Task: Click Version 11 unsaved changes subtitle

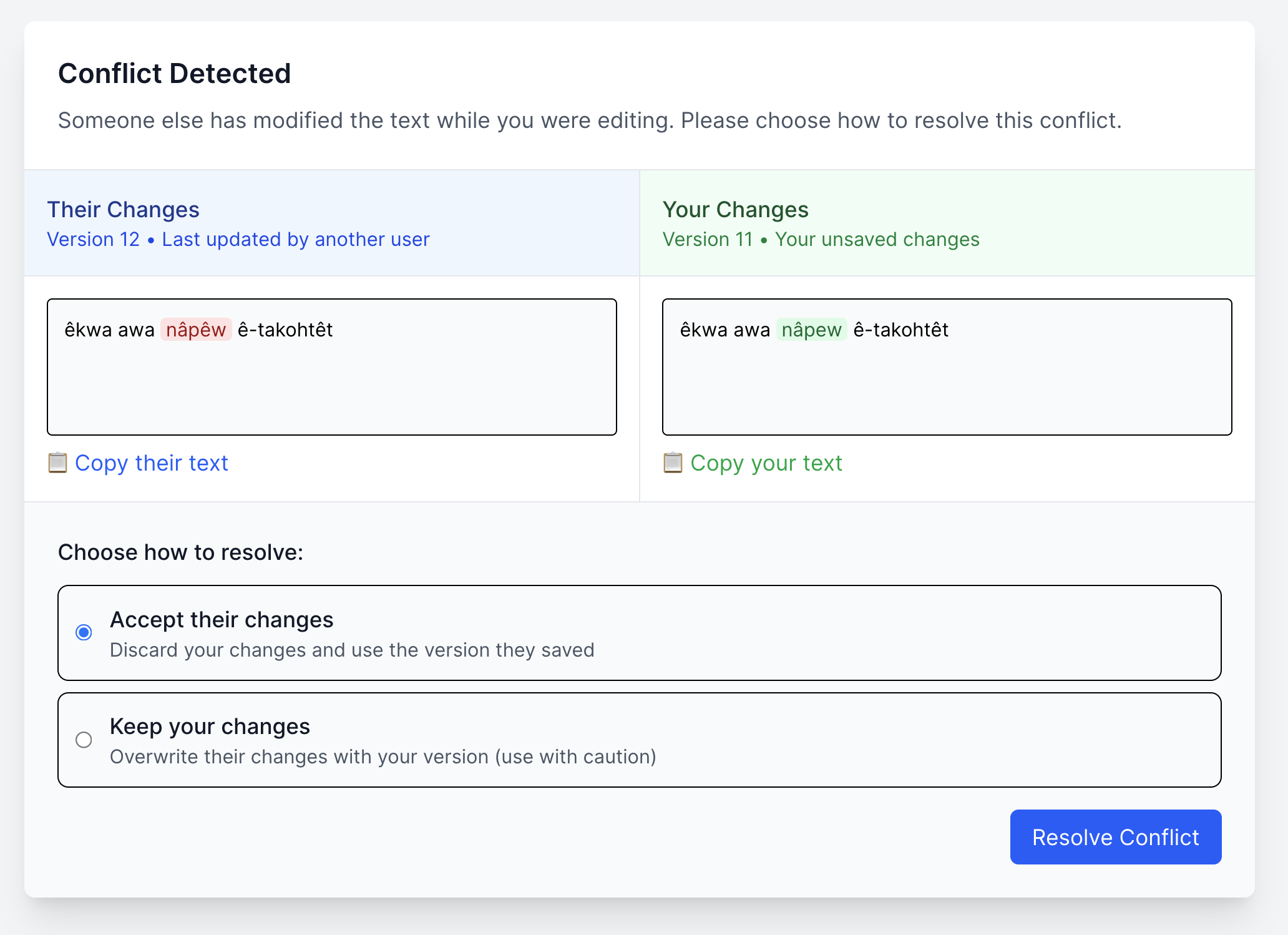Action: pyautogui.click(x=821, y=240)
